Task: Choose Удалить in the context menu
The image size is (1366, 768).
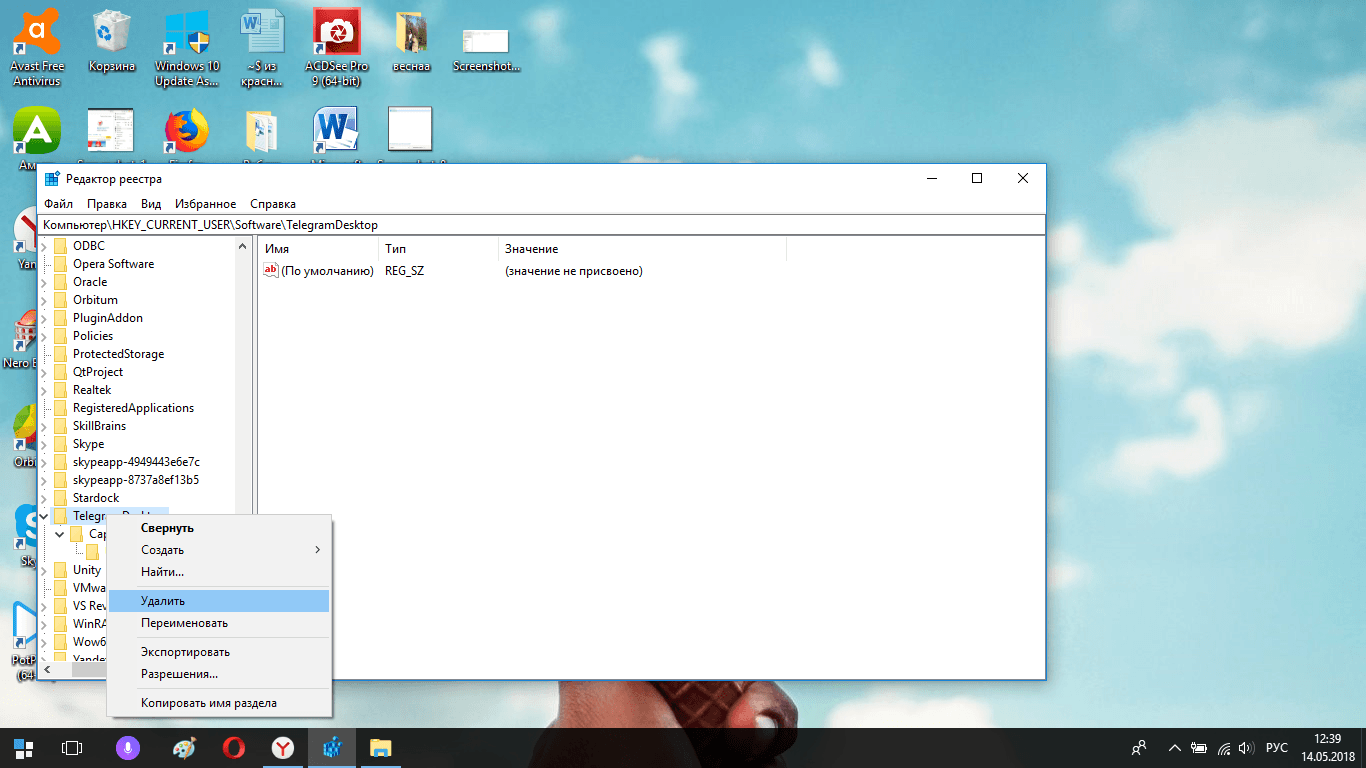Action: [x=219, y=601]
